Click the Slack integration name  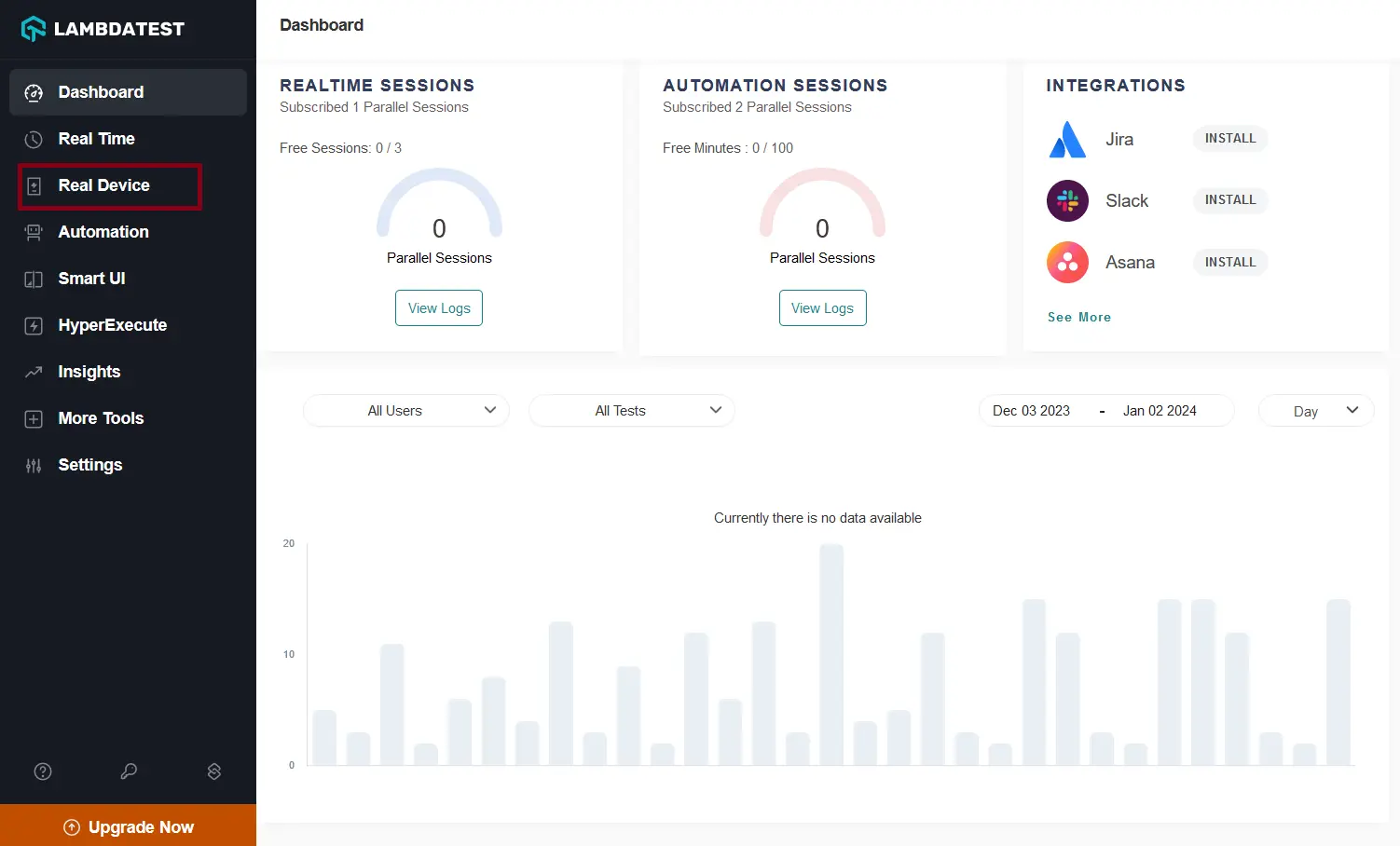pos(1127,201)
